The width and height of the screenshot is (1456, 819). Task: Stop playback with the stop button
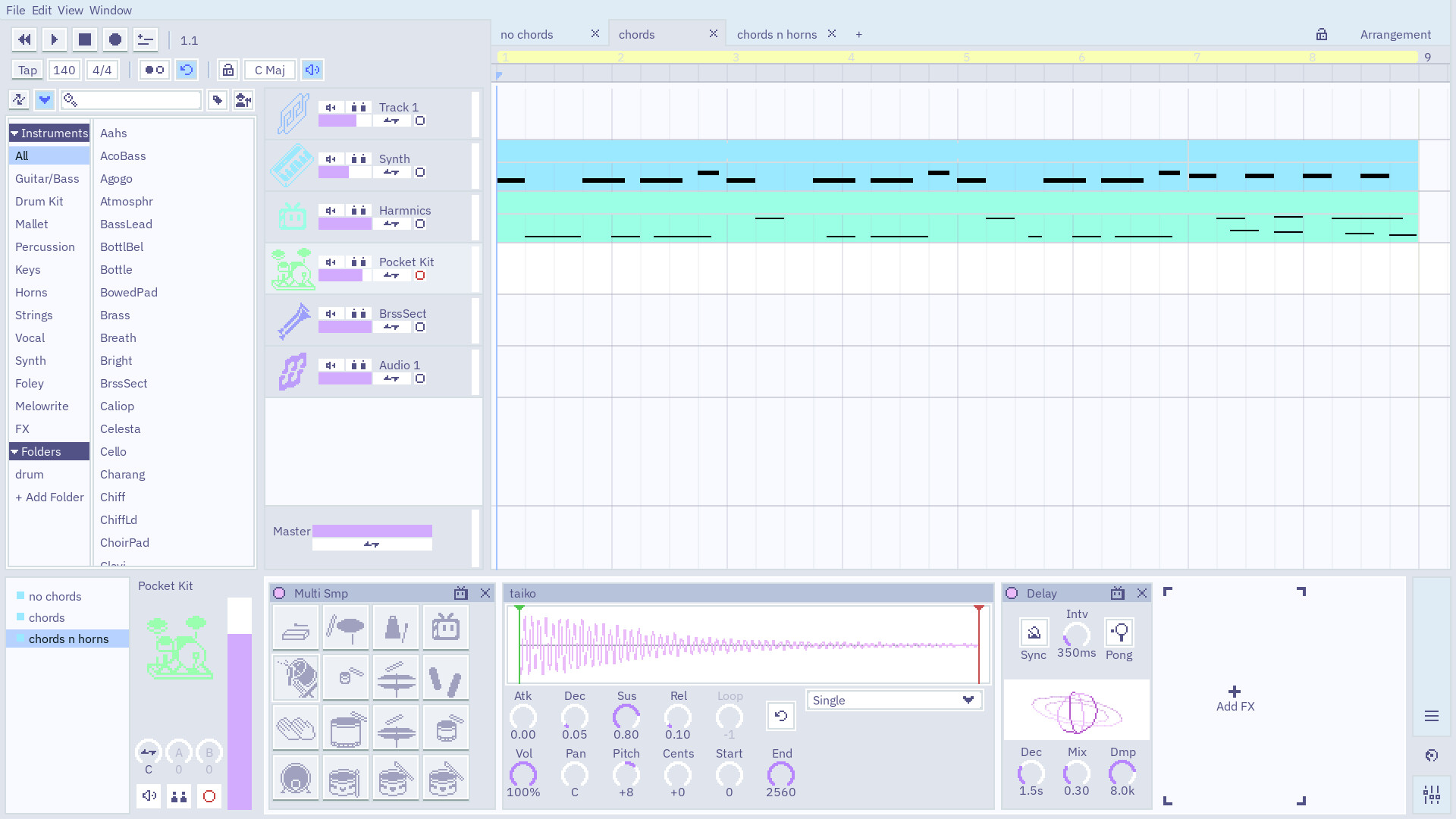pos(85,39)
